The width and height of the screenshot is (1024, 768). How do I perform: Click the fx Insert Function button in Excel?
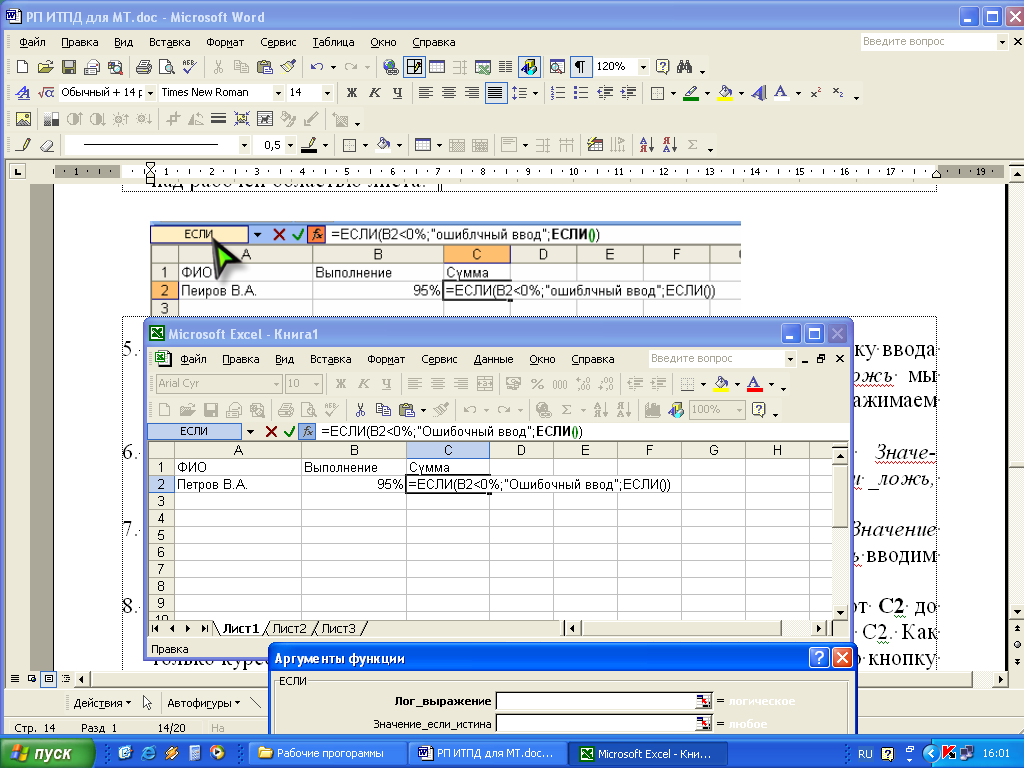tap(308, 431)
